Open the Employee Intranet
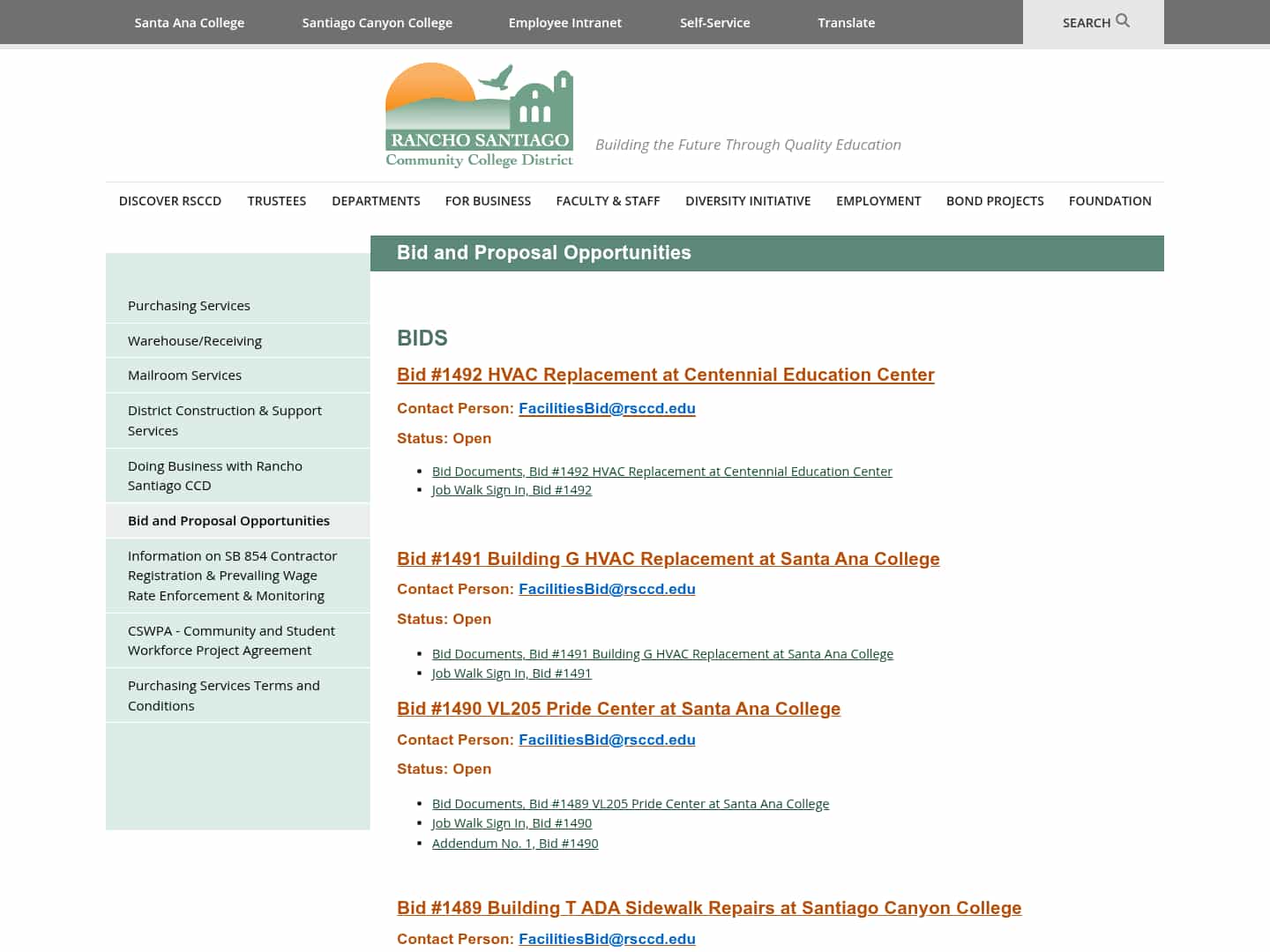Image resolution: width=1270 pixels, height=952 pixels. coord(564,22)
